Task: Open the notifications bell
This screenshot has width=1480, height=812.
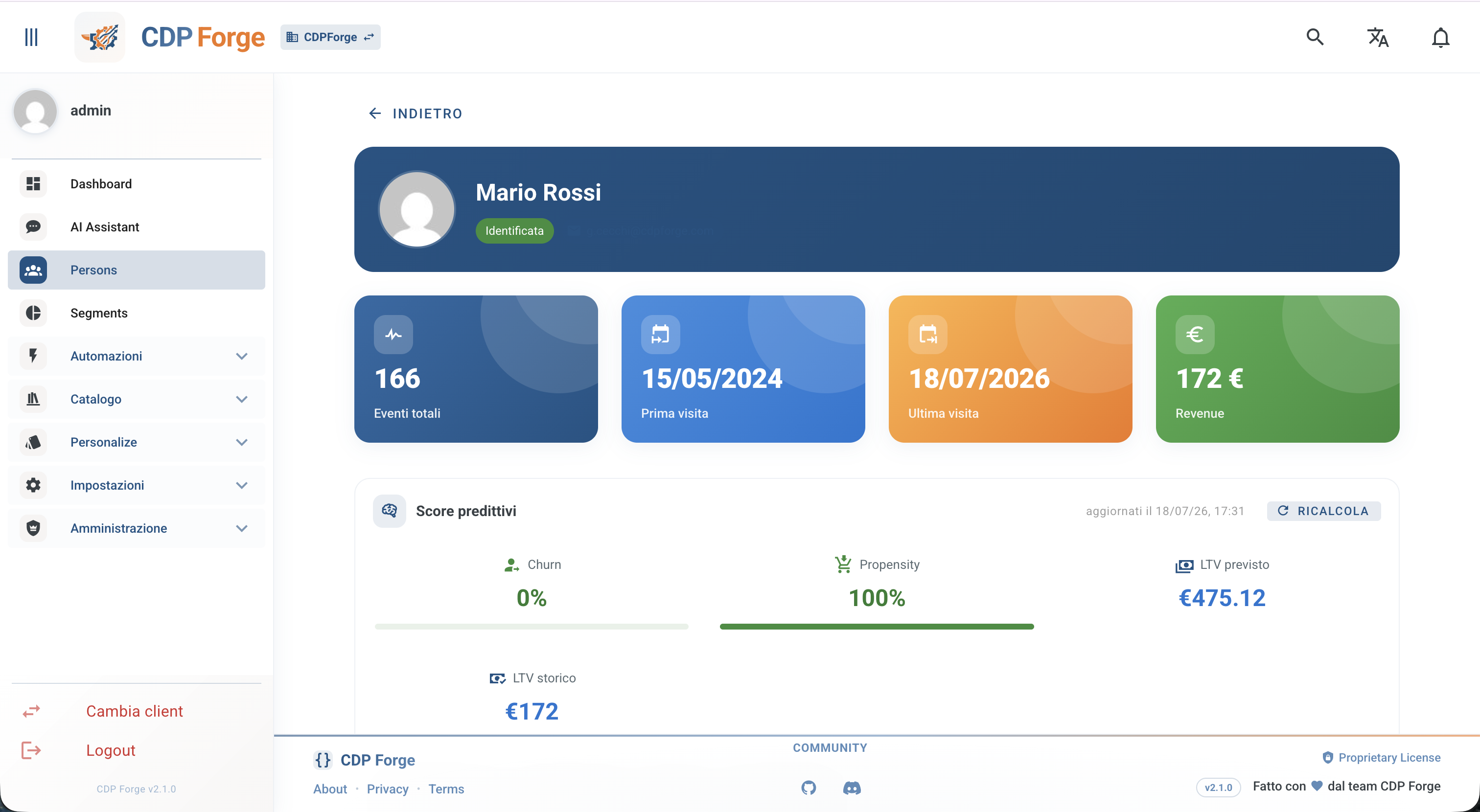Action: 1440,37
